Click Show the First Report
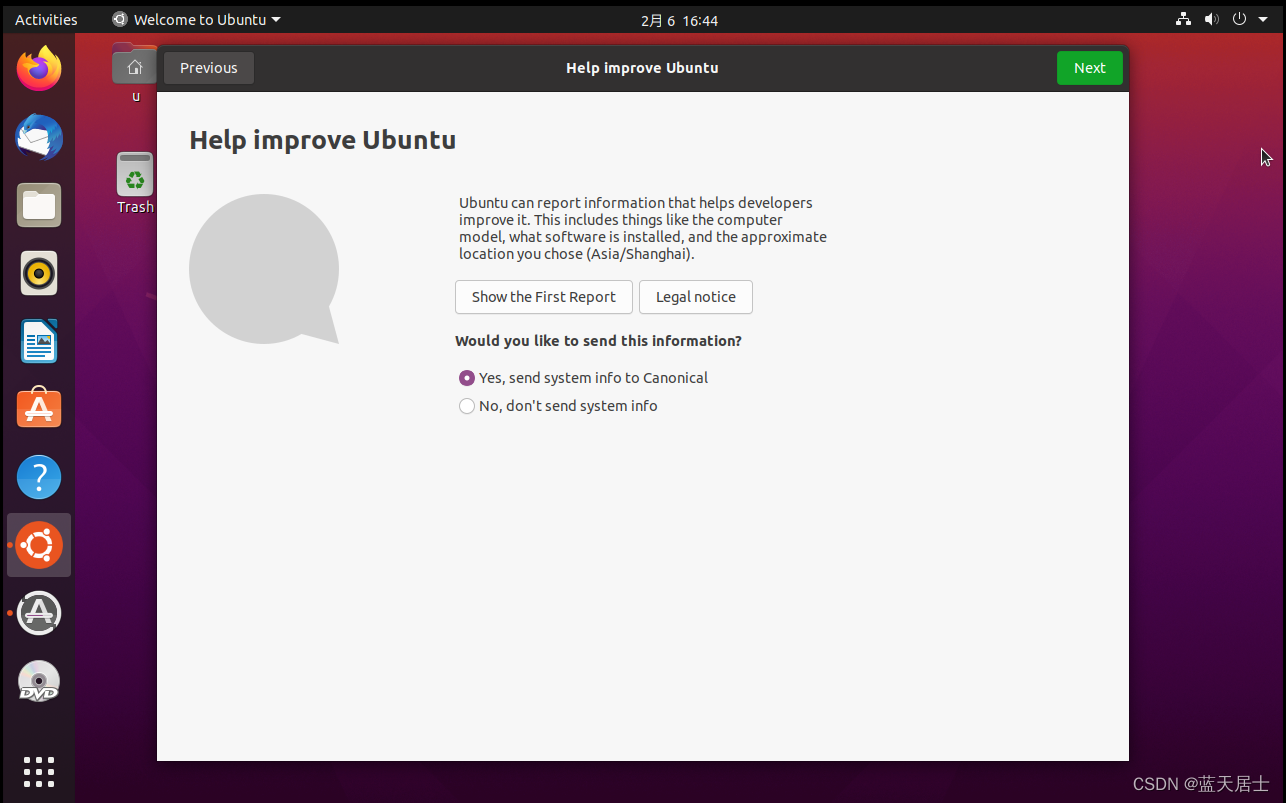Screen dimensions: 1286x803 click(x=543, y=297)
